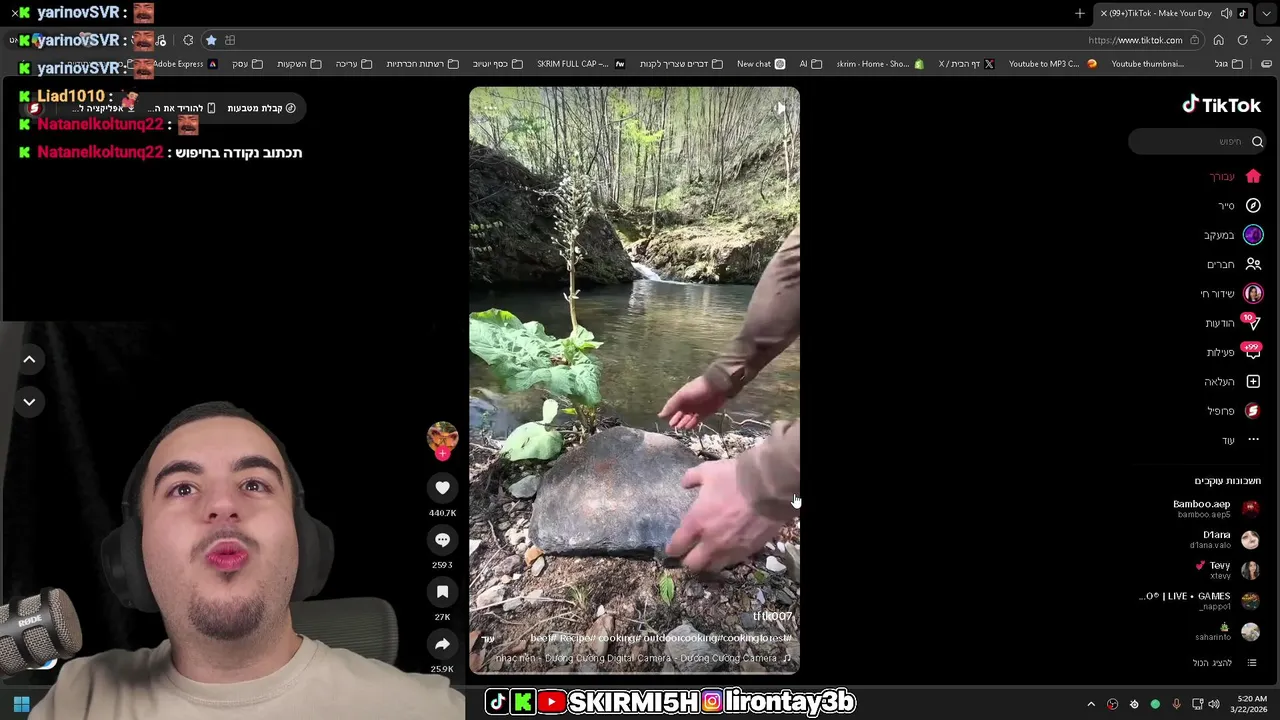1280x720 pixels.
Task: Click the Get Coins button
Action: 261,108
